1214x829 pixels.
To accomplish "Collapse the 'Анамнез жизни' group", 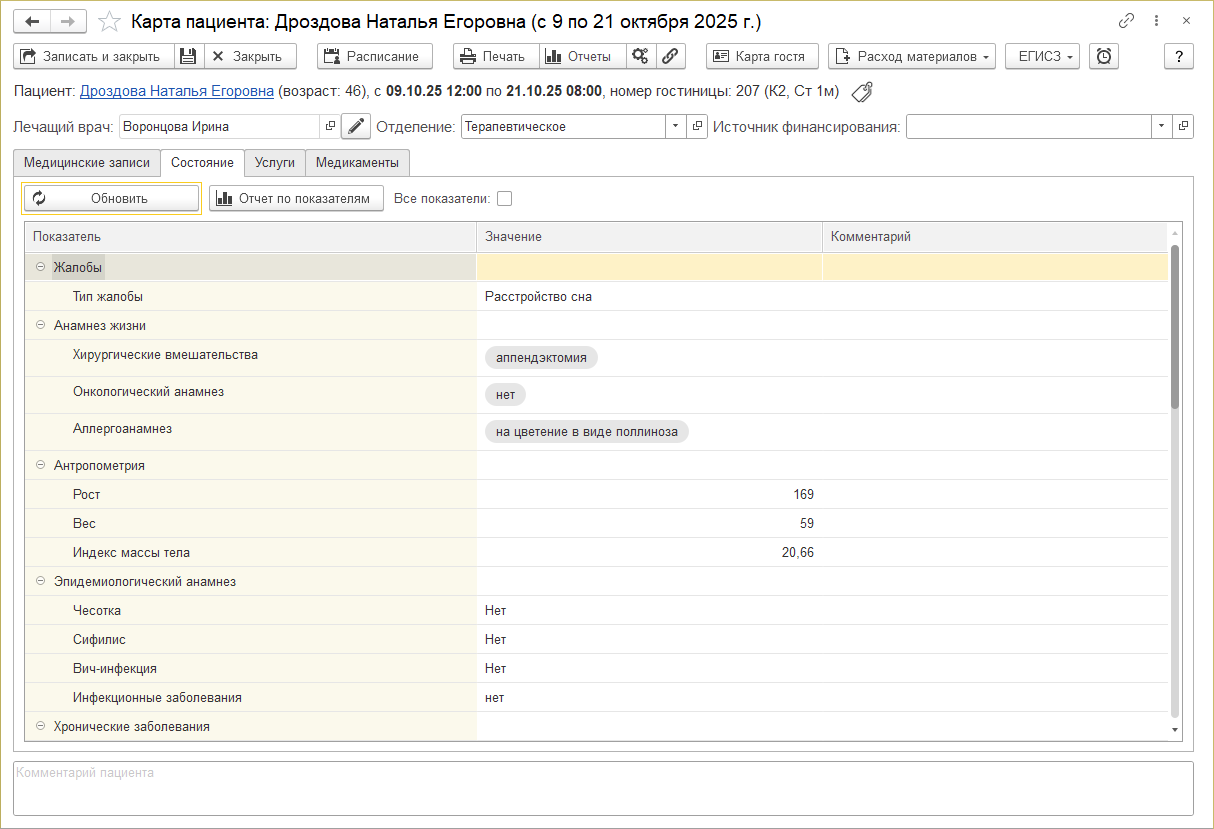I will (x=41, y=325).
